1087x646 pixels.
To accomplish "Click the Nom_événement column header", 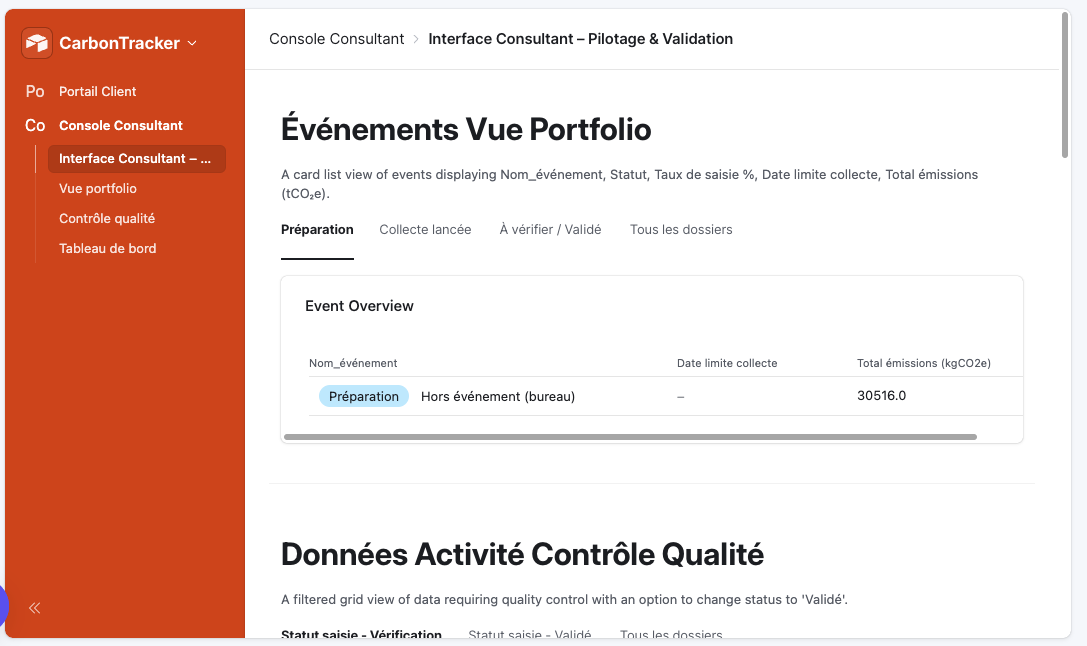I will pyautogui.click(x=353, y=363).
